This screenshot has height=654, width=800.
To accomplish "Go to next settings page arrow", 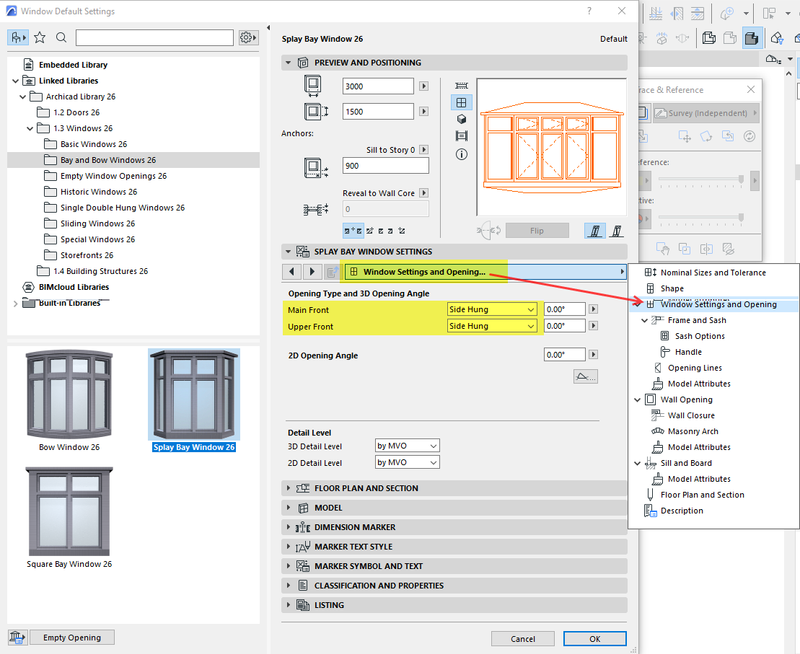I will click(310, 271).
